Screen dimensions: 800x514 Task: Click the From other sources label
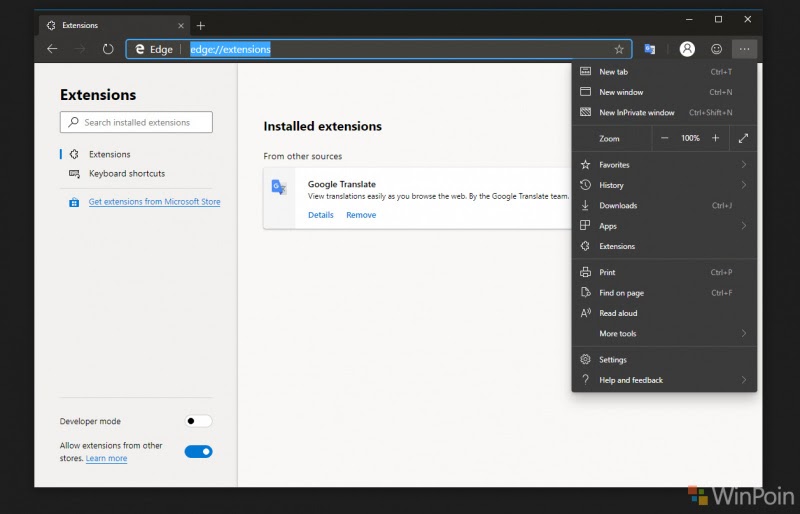[x=303, y=156]
